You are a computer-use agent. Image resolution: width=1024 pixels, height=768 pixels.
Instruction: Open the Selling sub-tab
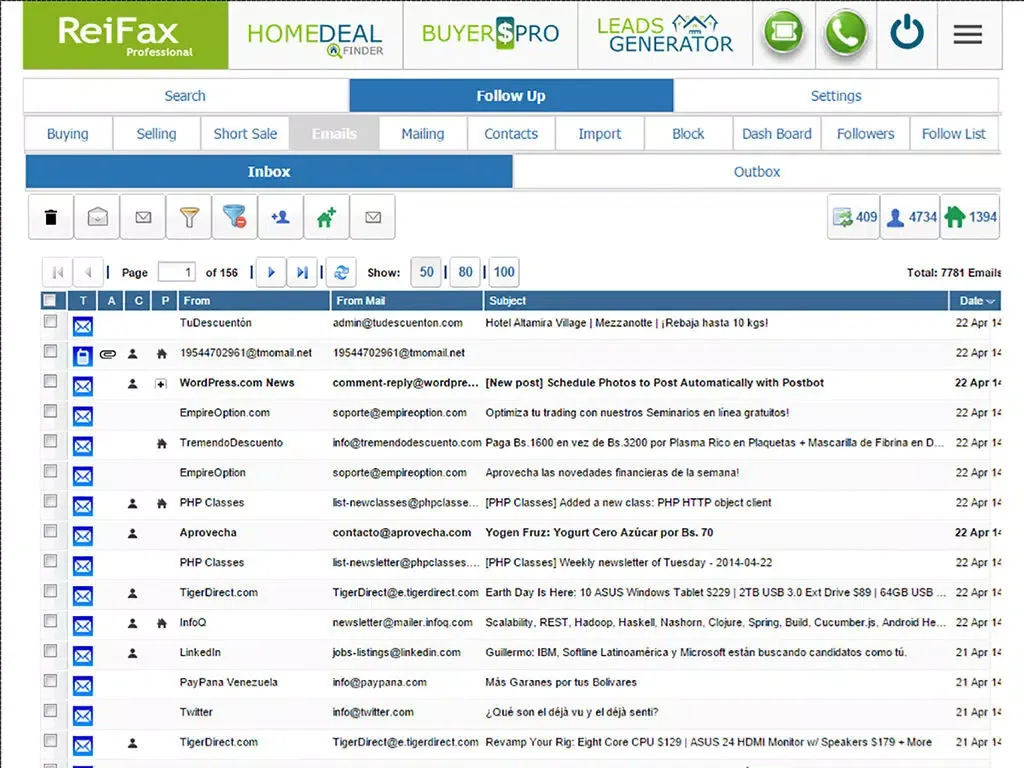(x=156, y=134)
